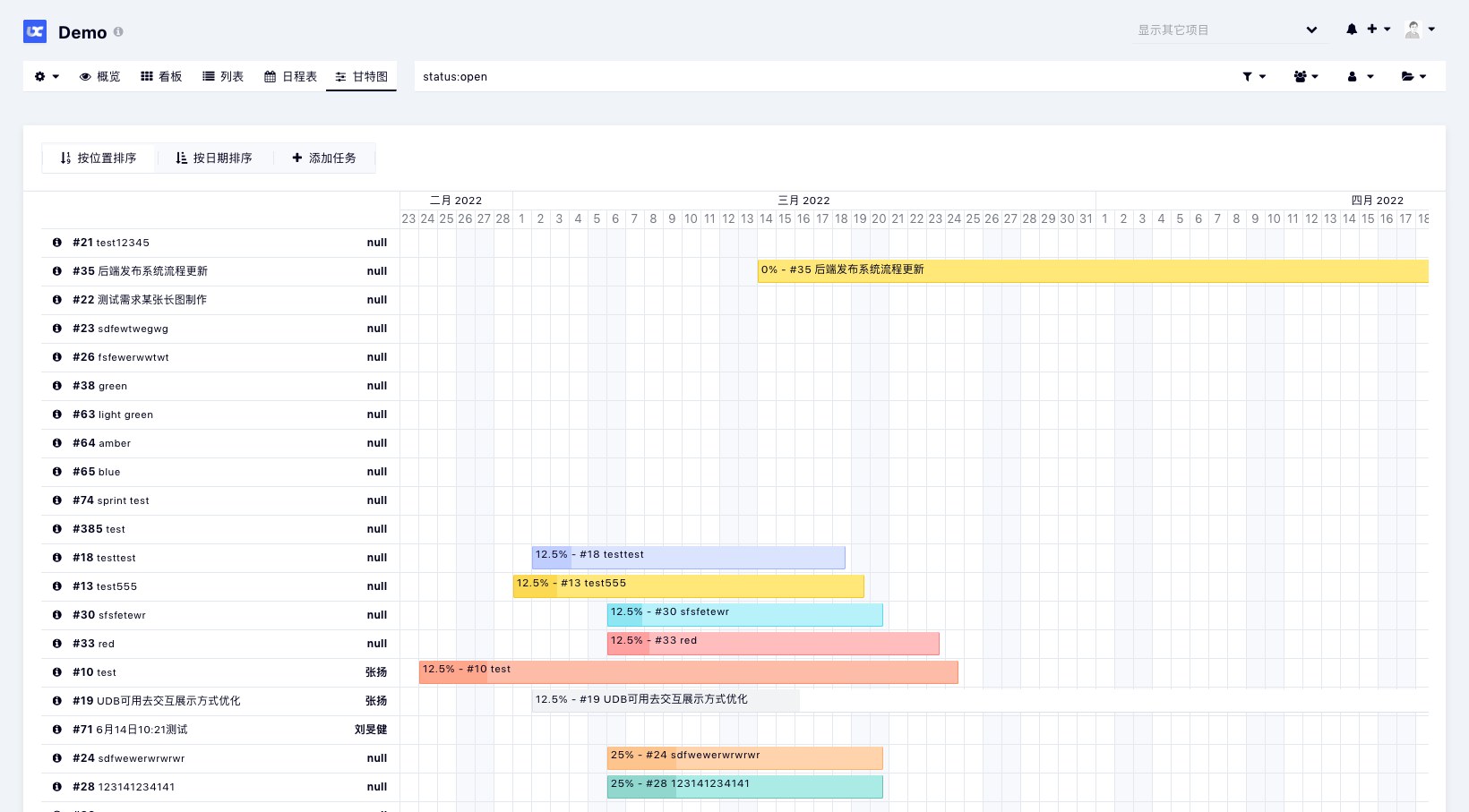
Task: Click info icon for #23 sdfewtwegwg
Action: click(x=56, y=329)
